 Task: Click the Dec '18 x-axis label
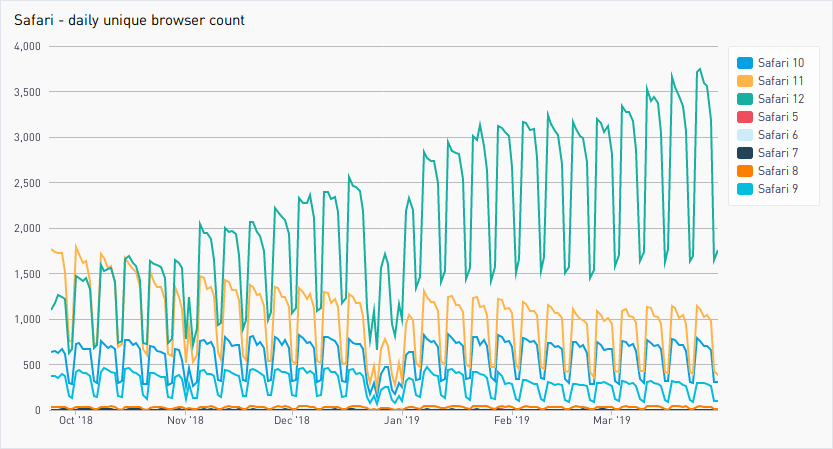[292, 420]
